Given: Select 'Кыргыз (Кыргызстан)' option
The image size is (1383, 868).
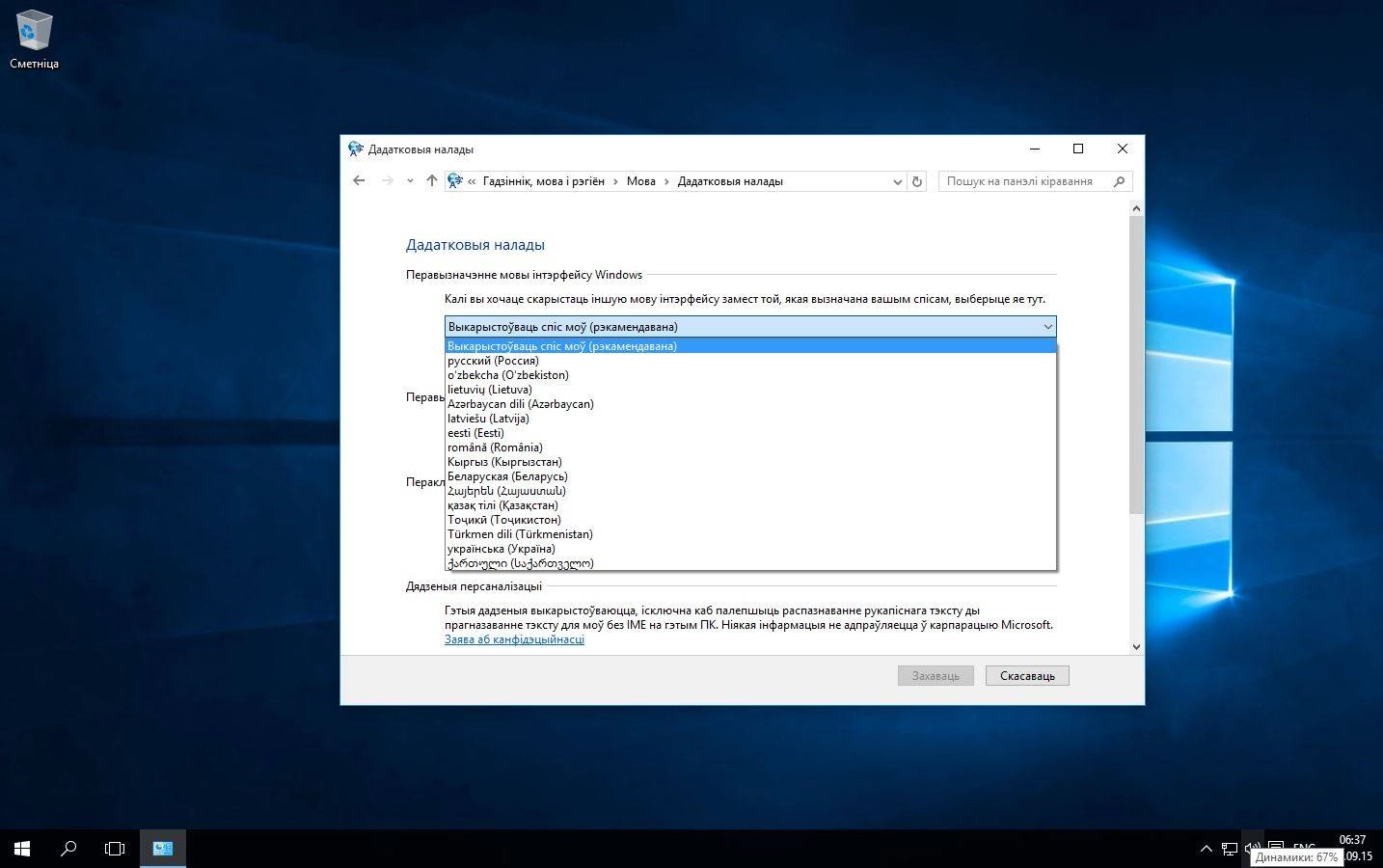Looking at the screenshot, I should [750, 462].
